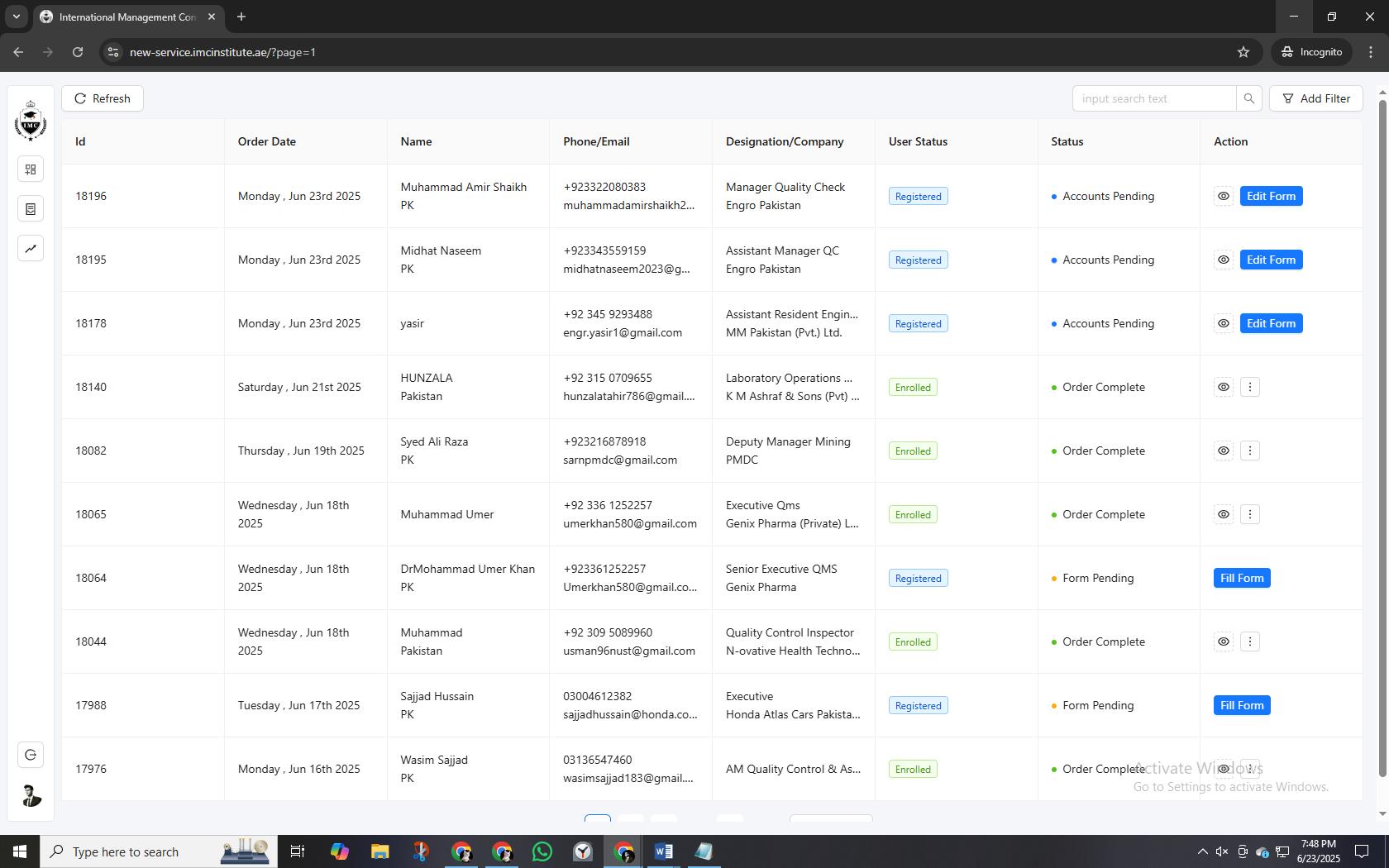The width and height of the screenshot is (1389, 868).
Task: Open Task View on taskbar
Action: tap(298, 851)
